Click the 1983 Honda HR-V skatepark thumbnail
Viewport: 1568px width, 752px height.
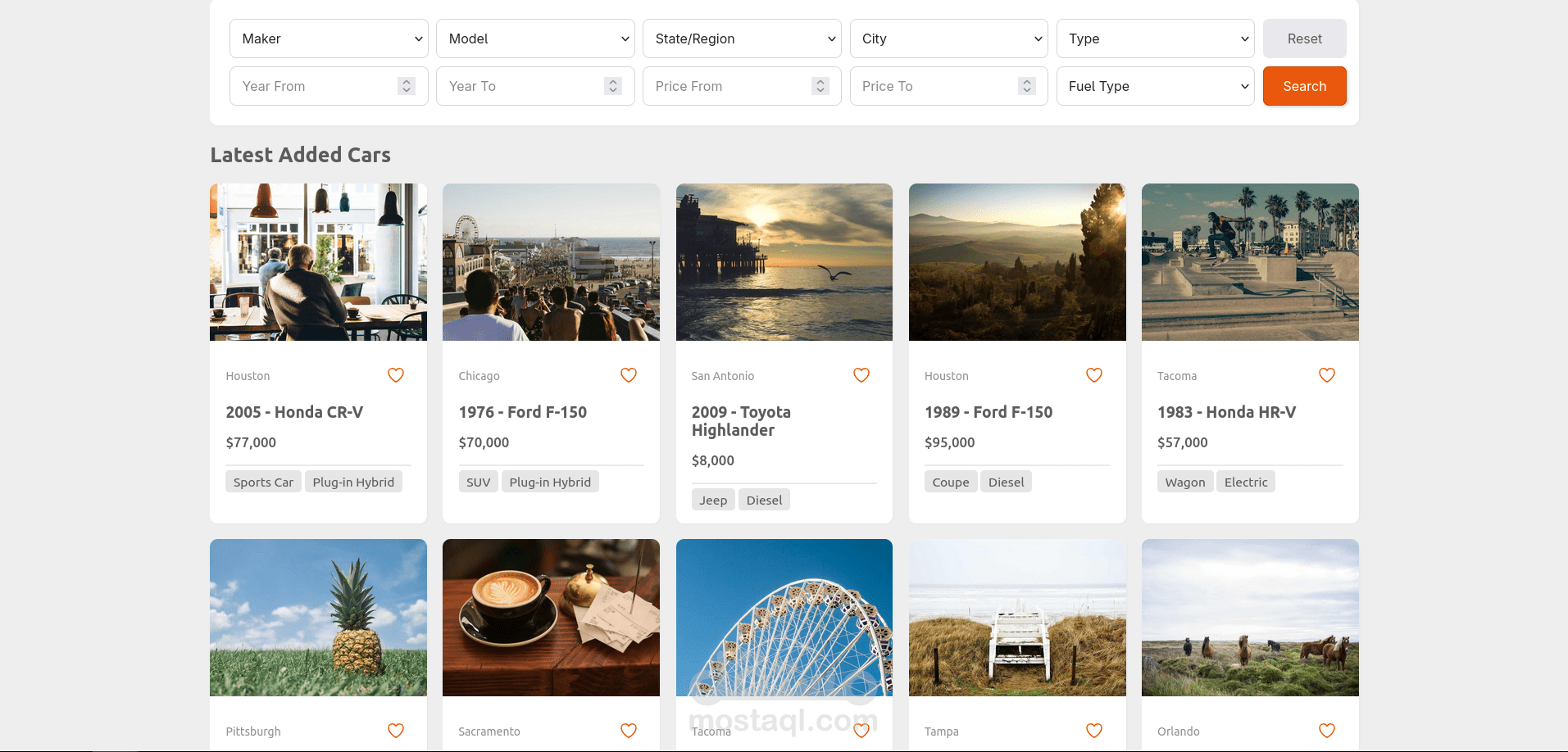1250,262
